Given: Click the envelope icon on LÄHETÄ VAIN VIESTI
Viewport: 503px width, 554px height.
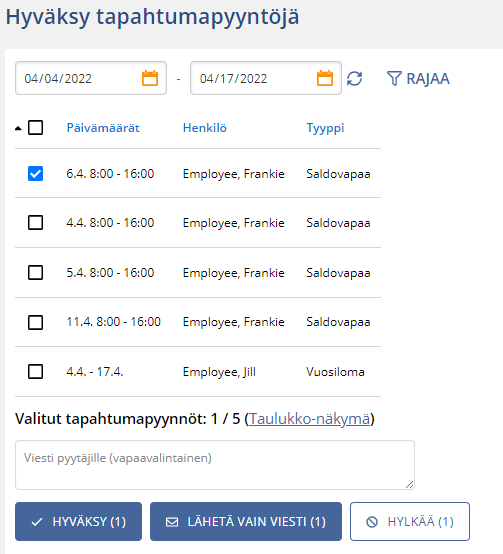Looking at the screenshot, I should 172,522.
